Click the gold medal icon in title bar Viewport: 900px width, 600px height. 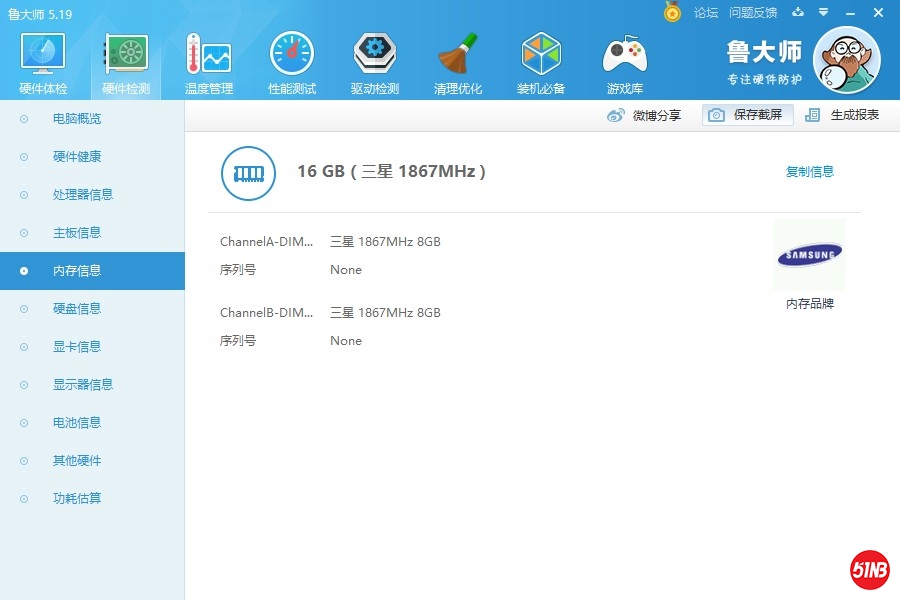pos(672,12)
